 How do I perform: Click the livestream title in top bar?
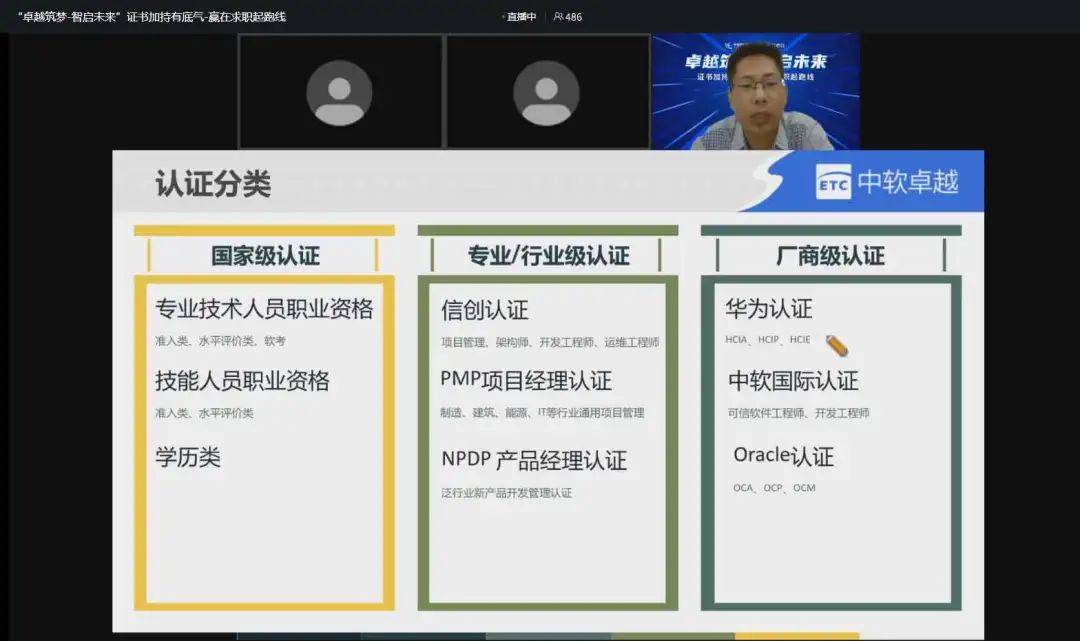click(152, 17)
